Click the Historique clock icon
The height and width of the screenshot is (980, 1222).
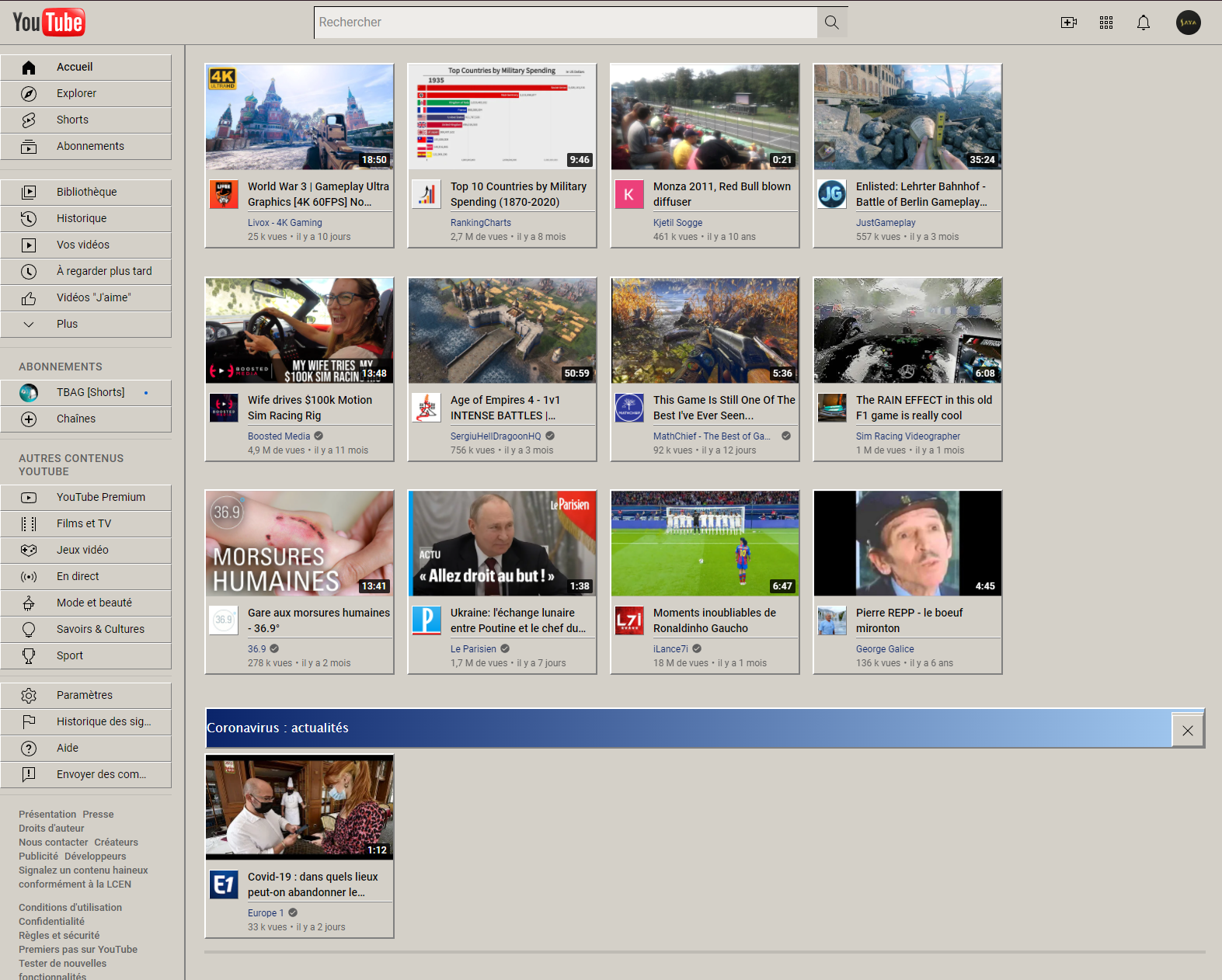[x=29, y=219]
